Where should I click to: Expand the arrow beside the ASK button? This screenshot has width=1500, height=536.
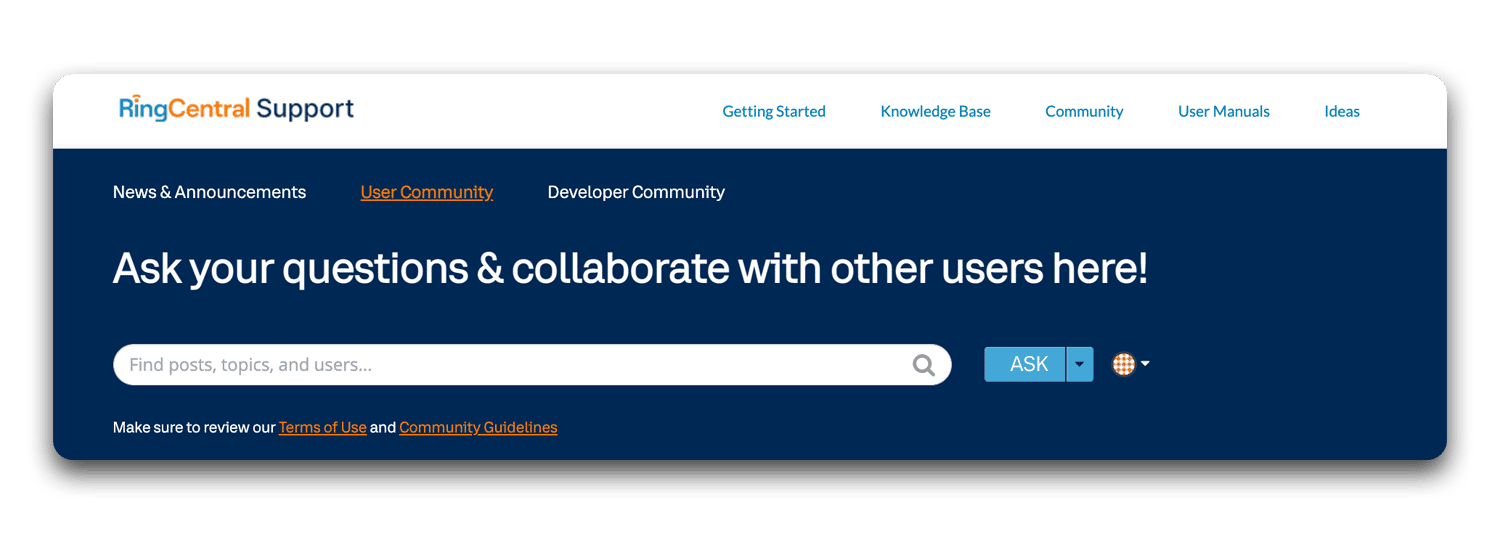(x=1080, y=365)
